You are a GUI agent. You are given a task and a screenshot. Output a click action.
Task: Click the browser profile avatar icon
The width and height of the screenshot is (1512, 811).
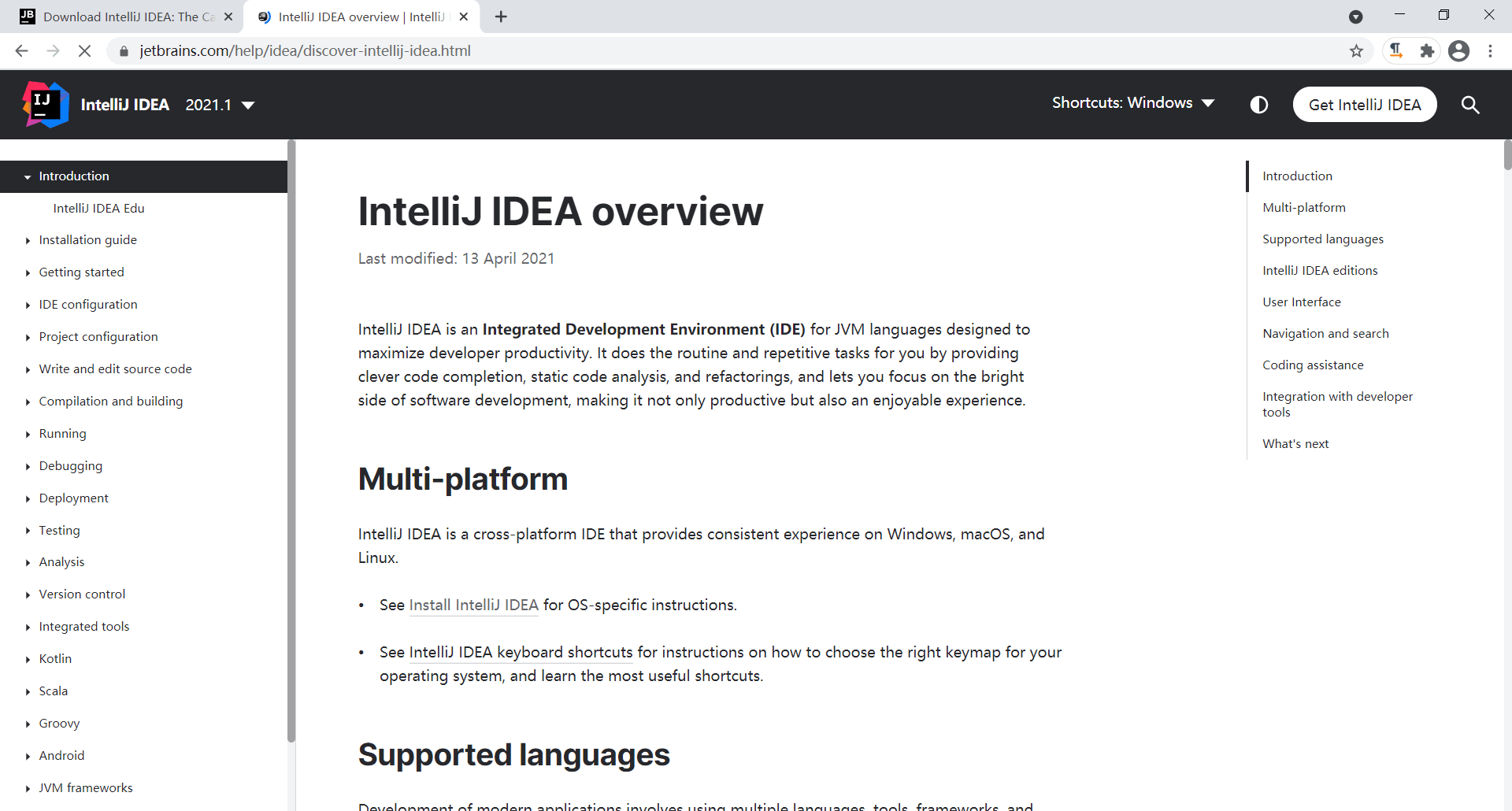click(1458, 51)
